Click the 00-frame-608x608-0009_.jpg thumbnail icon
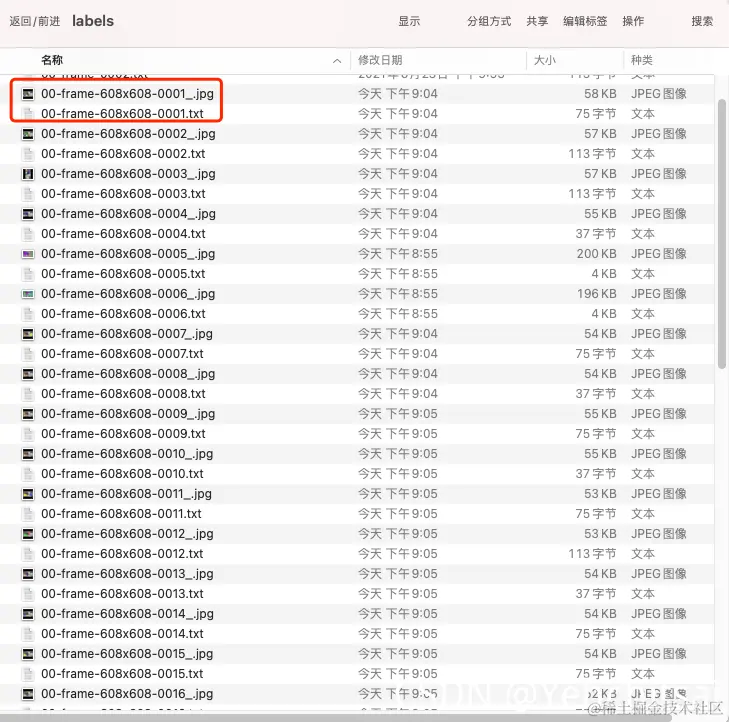This screenshot has width=729, height=722. 28,414
